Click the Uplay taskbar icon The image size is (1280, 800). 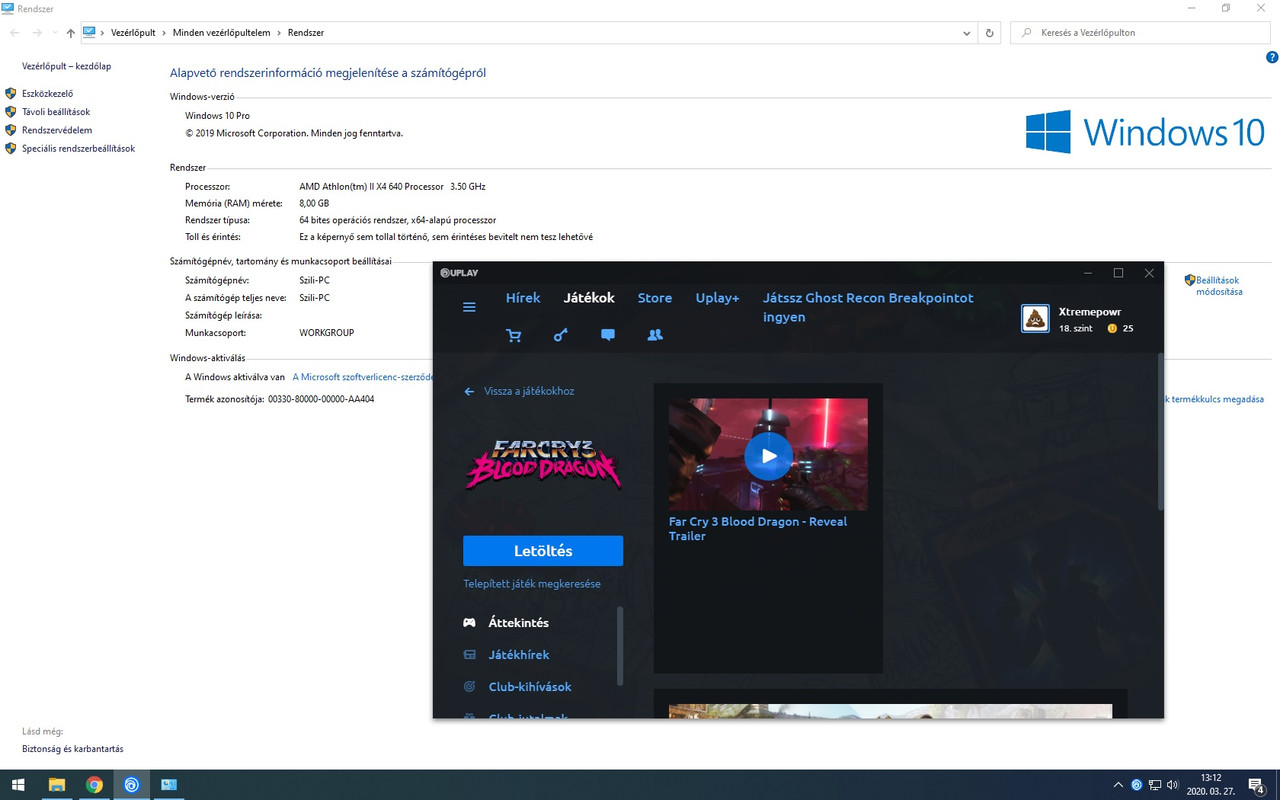pyautogui.click(x=132, y=785)
